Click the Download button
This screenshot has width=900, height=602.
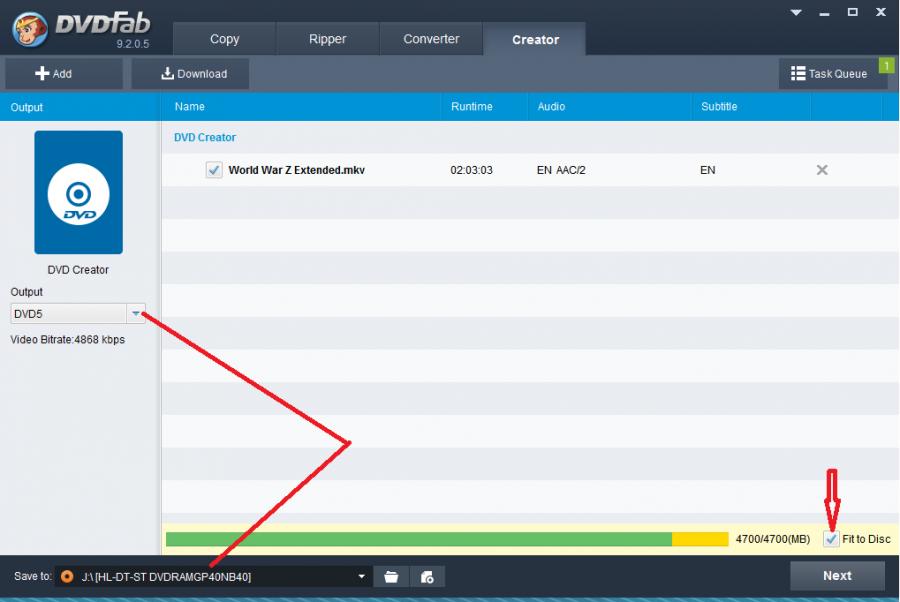pyautogui.click(x=190, y=73)
